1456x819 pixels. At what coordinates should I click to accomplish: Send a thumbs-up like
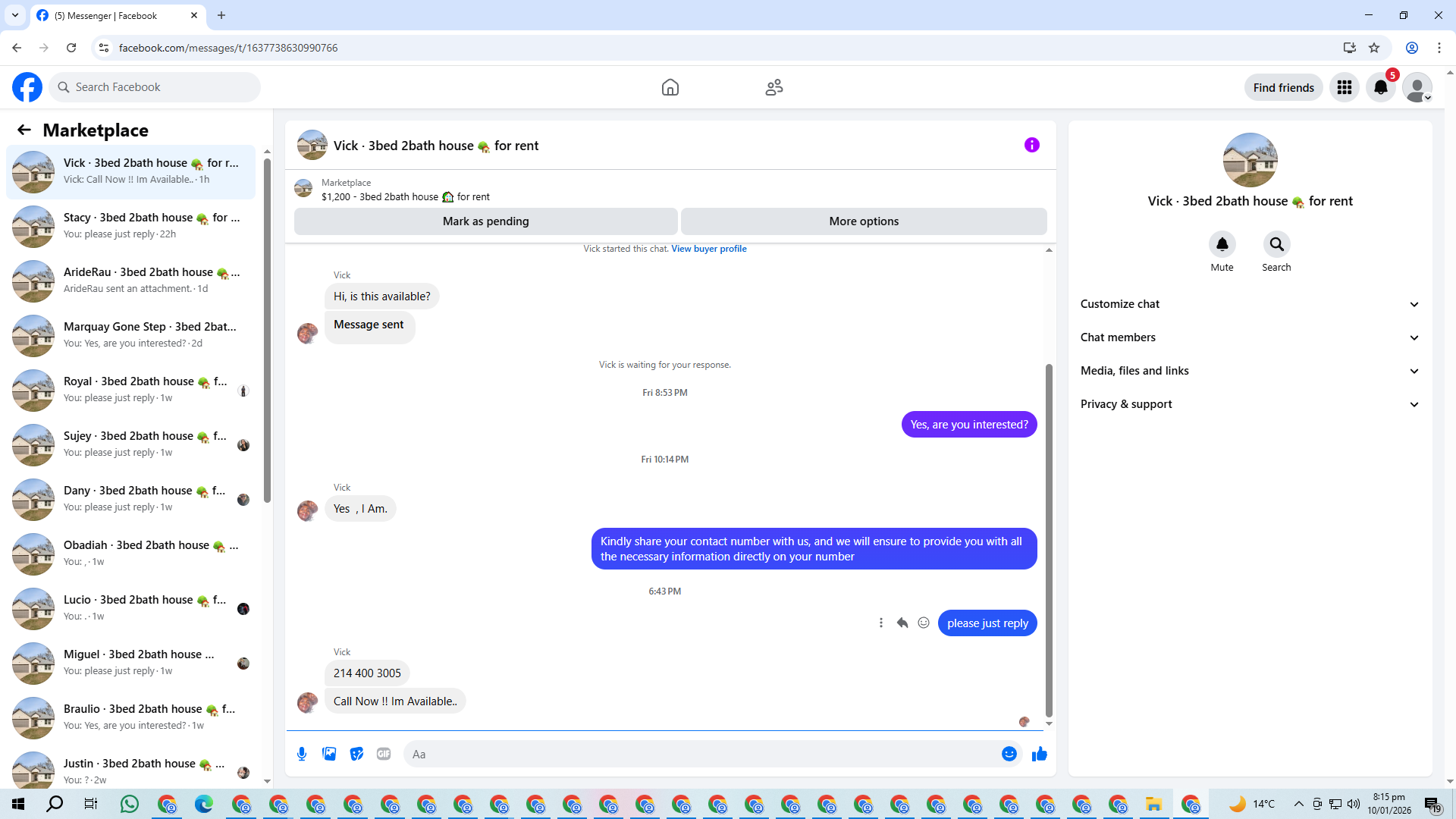[1039, 754]
